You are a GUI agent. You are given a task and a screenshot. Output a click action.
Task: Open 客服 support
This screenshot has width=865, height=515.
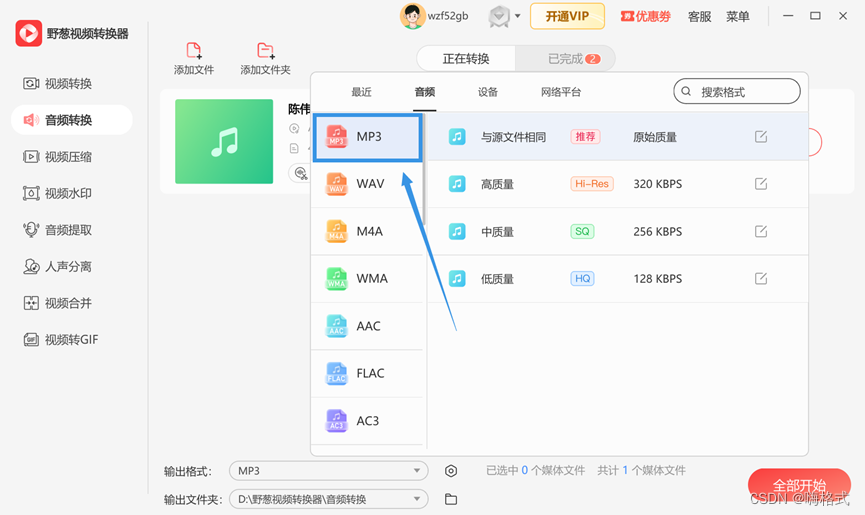click(x=700, y=17)
